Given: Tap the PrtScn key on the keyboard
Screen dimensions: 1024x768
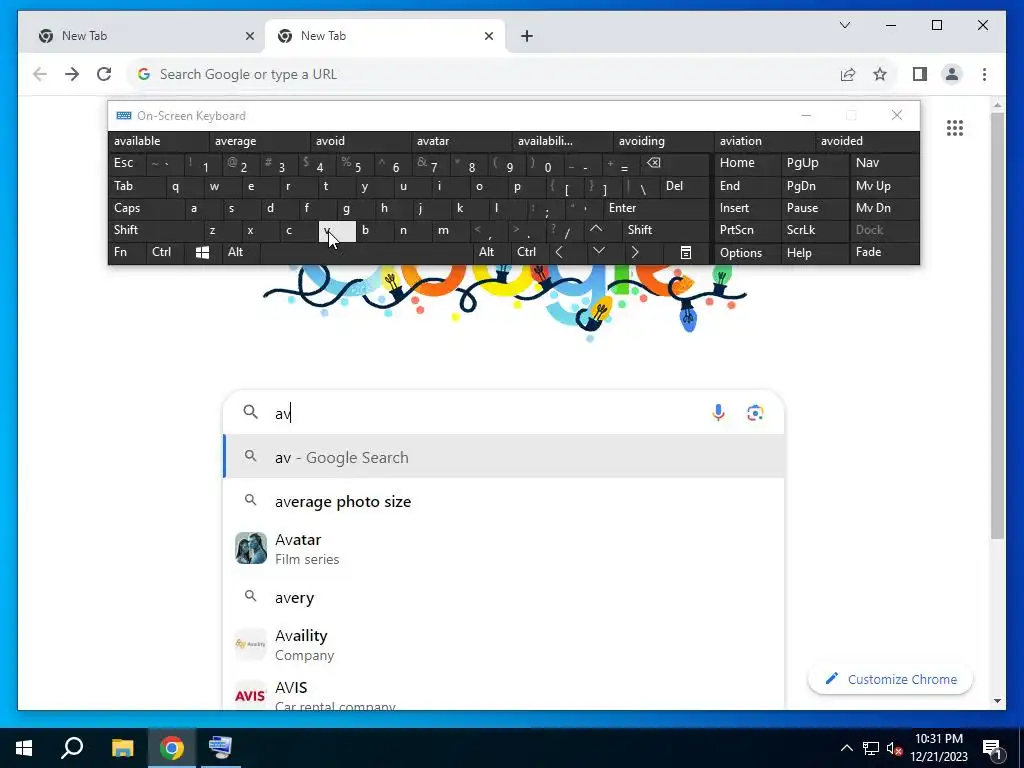Looking at the screenshot, I should [x=748, y=230].
